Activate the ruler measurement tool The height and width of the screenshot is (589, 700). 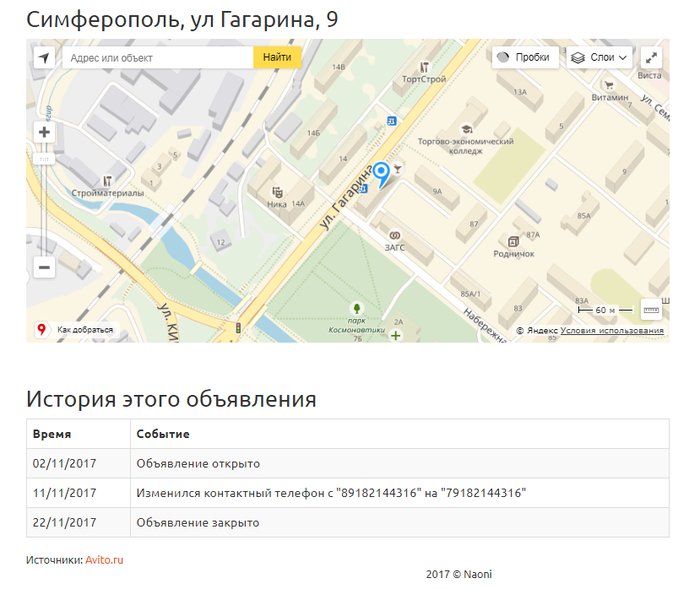[x=651, y=309]
